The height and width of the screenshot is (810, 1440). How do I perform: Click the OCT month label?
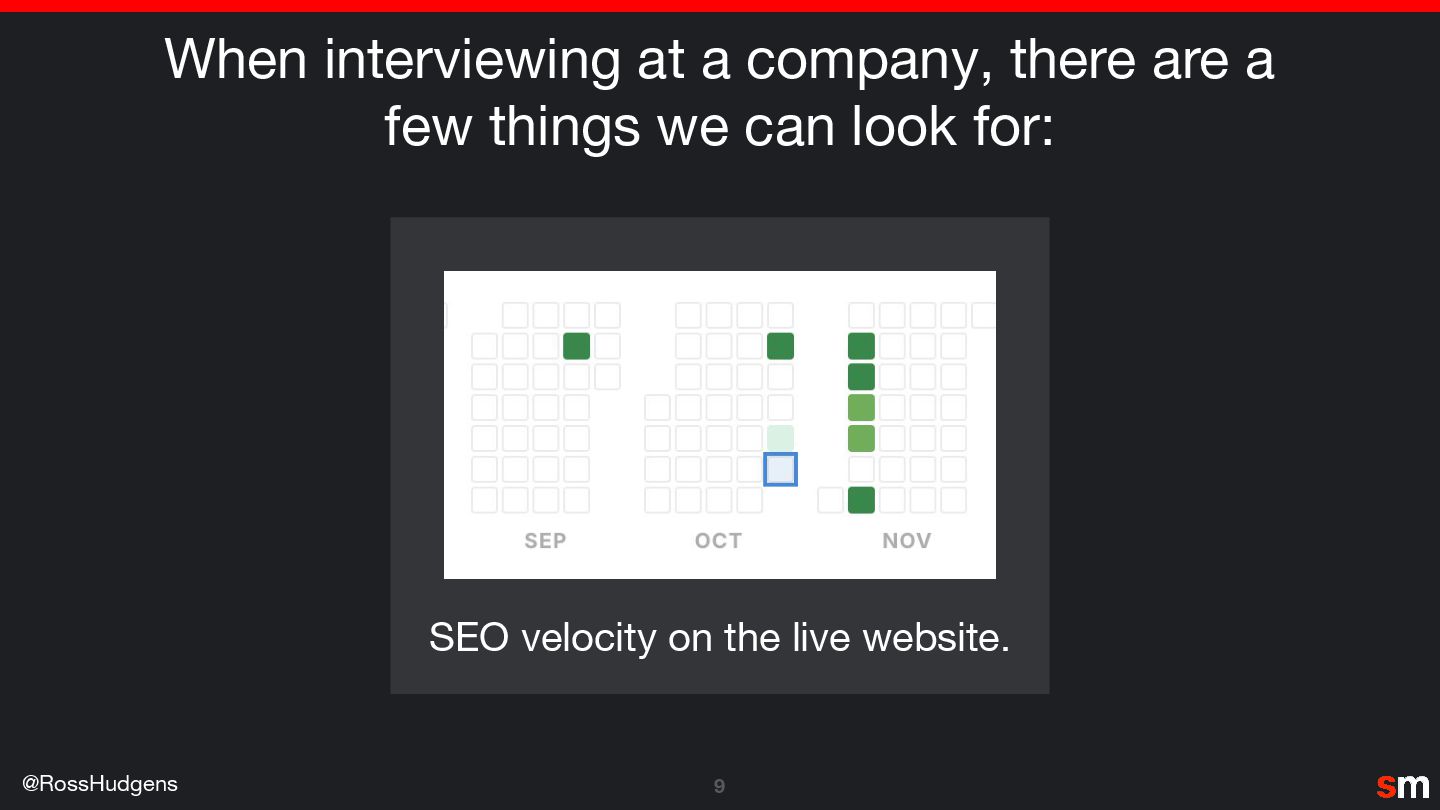coord(718,541)
